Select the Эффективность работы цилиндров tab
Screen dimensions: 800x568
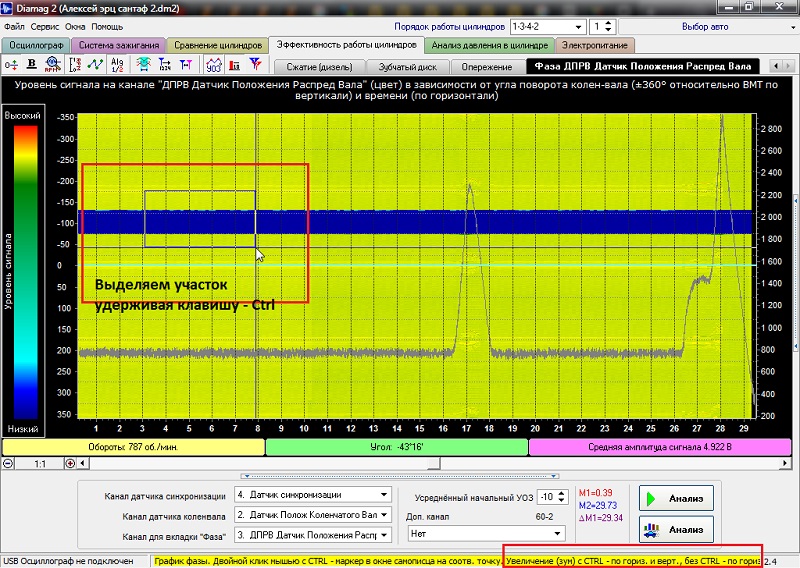(346, 45)
